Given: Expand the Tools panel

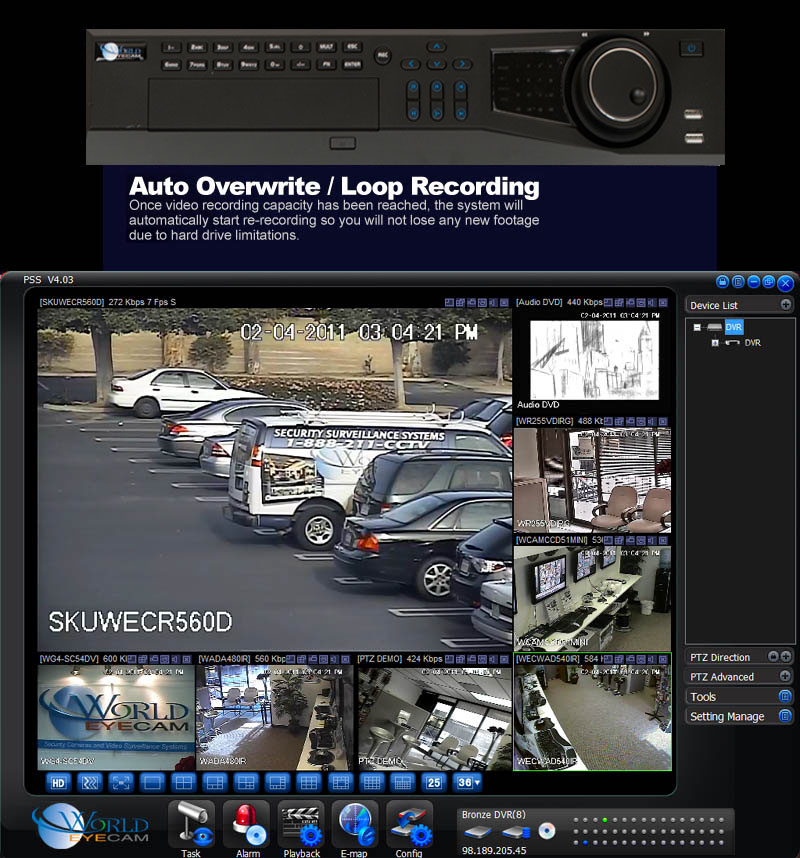Looking at the screenshot, I should [x=785, y=696].
